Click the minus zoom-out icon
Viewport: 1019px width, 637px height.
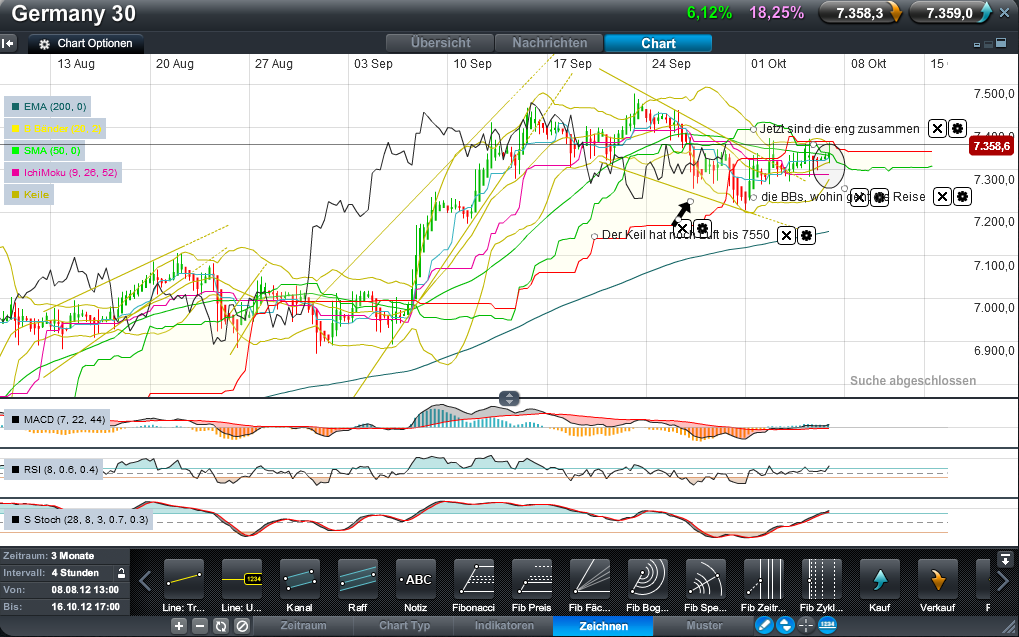200,626
